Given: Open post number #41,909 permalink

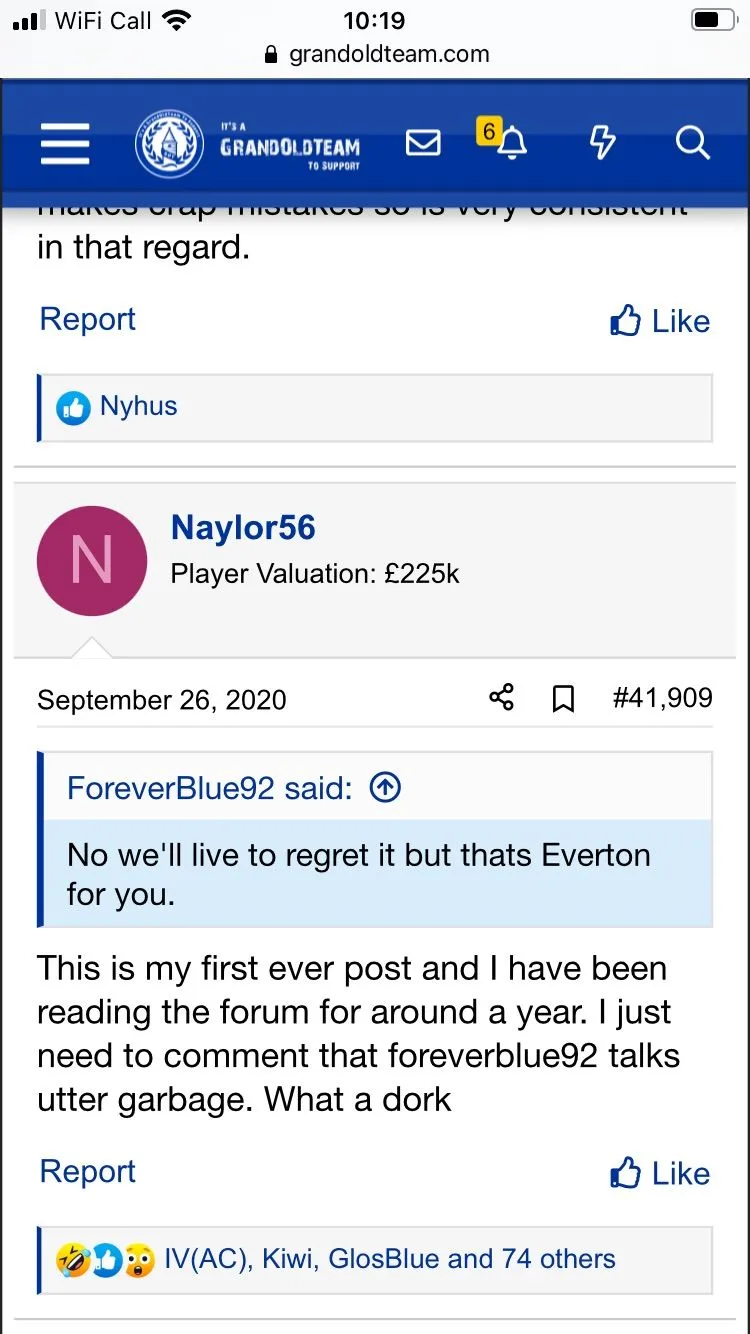Looking at the screenshot, I should click(x=662, y=698).
